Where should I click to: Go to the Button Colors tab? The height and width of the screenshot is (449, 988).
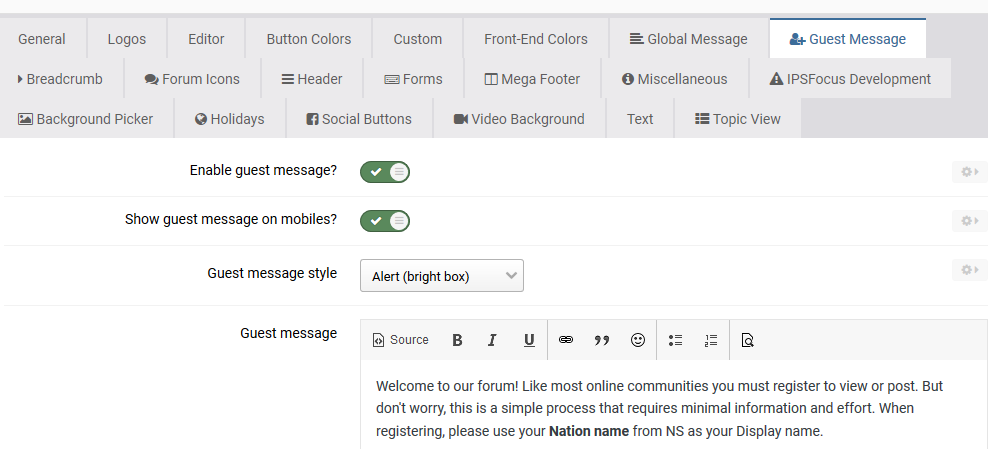308,39
